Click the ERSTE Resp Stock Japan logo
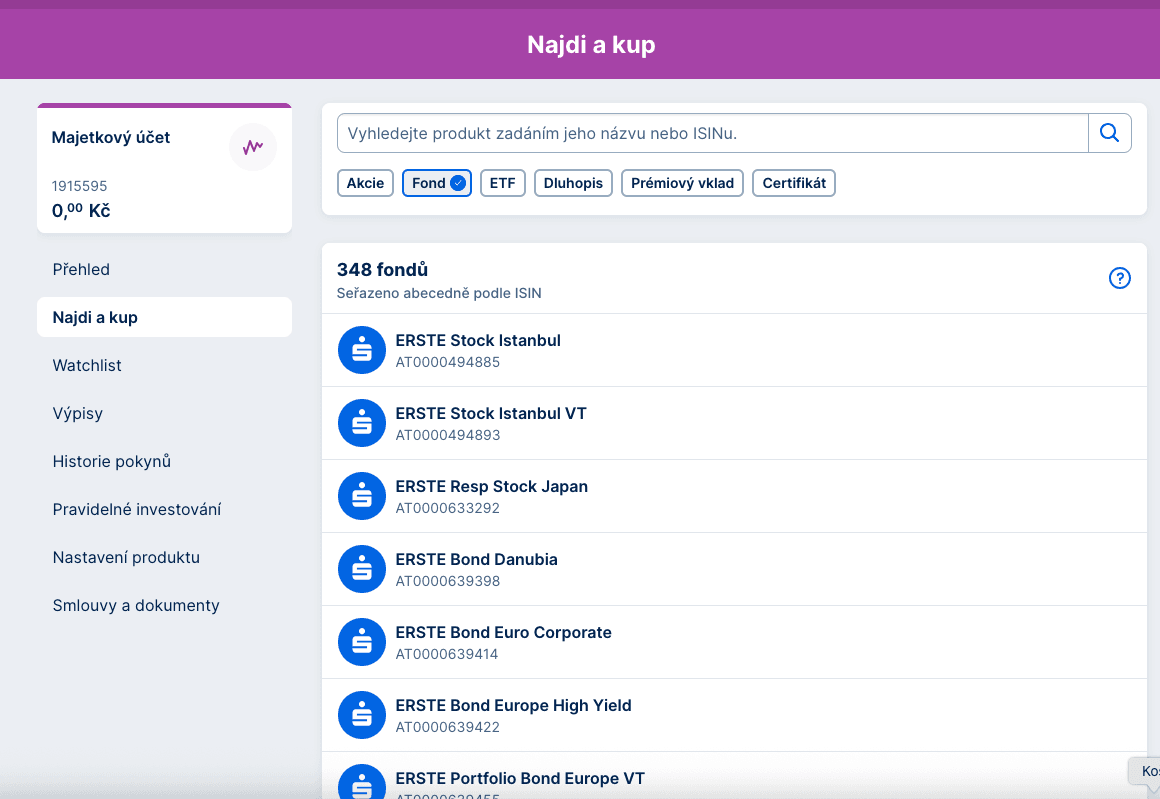This screenshot has height=799, width=1160. (x=362, y=496)
